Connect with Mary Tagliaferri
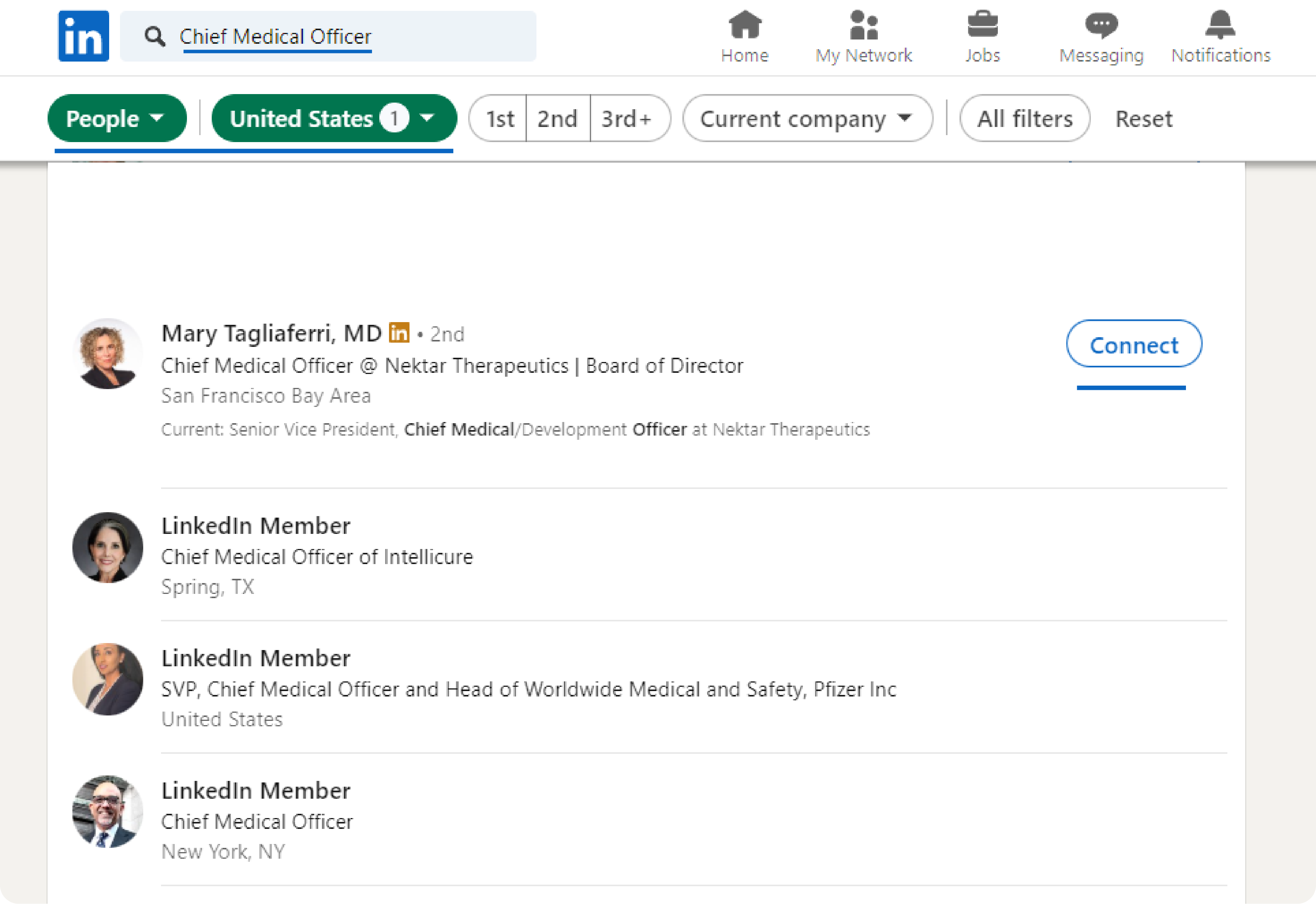The width and height of the screenshot is (1316, 904). pos(1134,344)
